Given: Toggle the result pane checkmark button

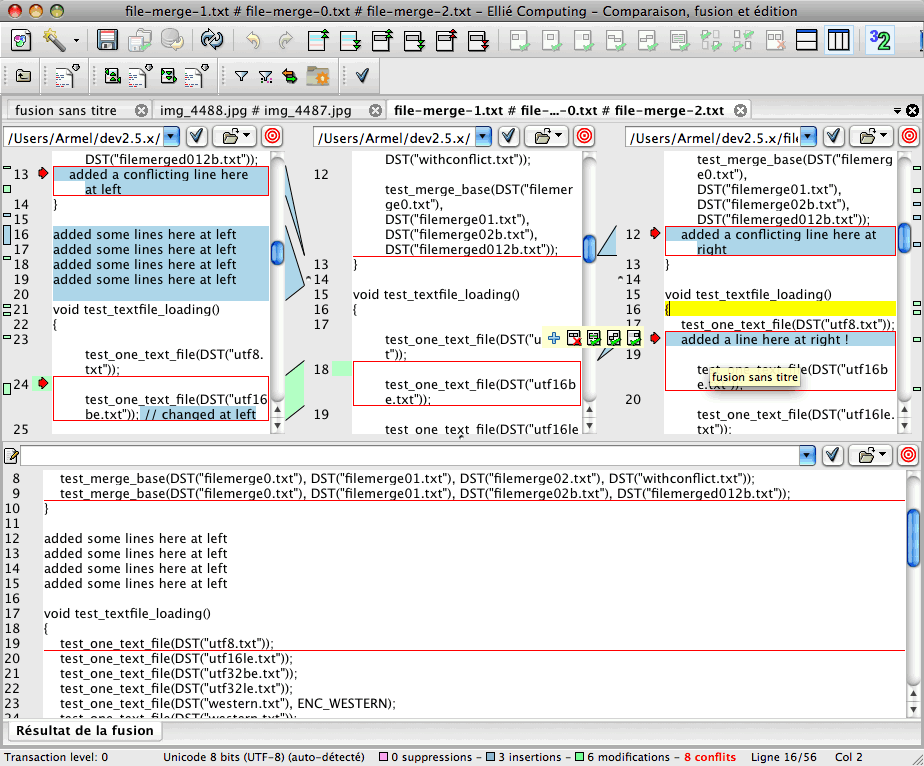Looking at the screenshot, I should coord(832,455).
